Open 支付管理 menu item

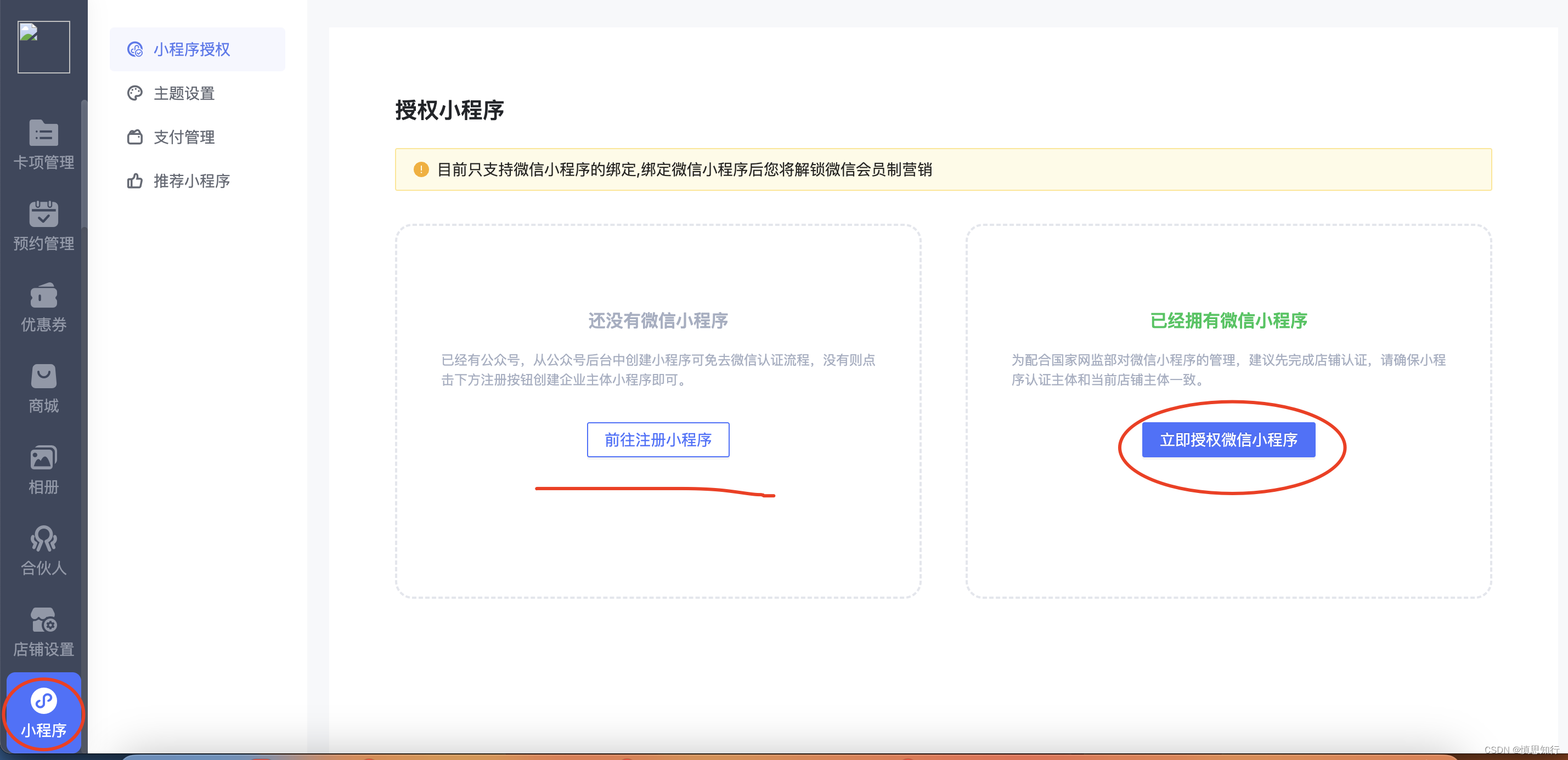pyautogui.click(x=184, y=137)
